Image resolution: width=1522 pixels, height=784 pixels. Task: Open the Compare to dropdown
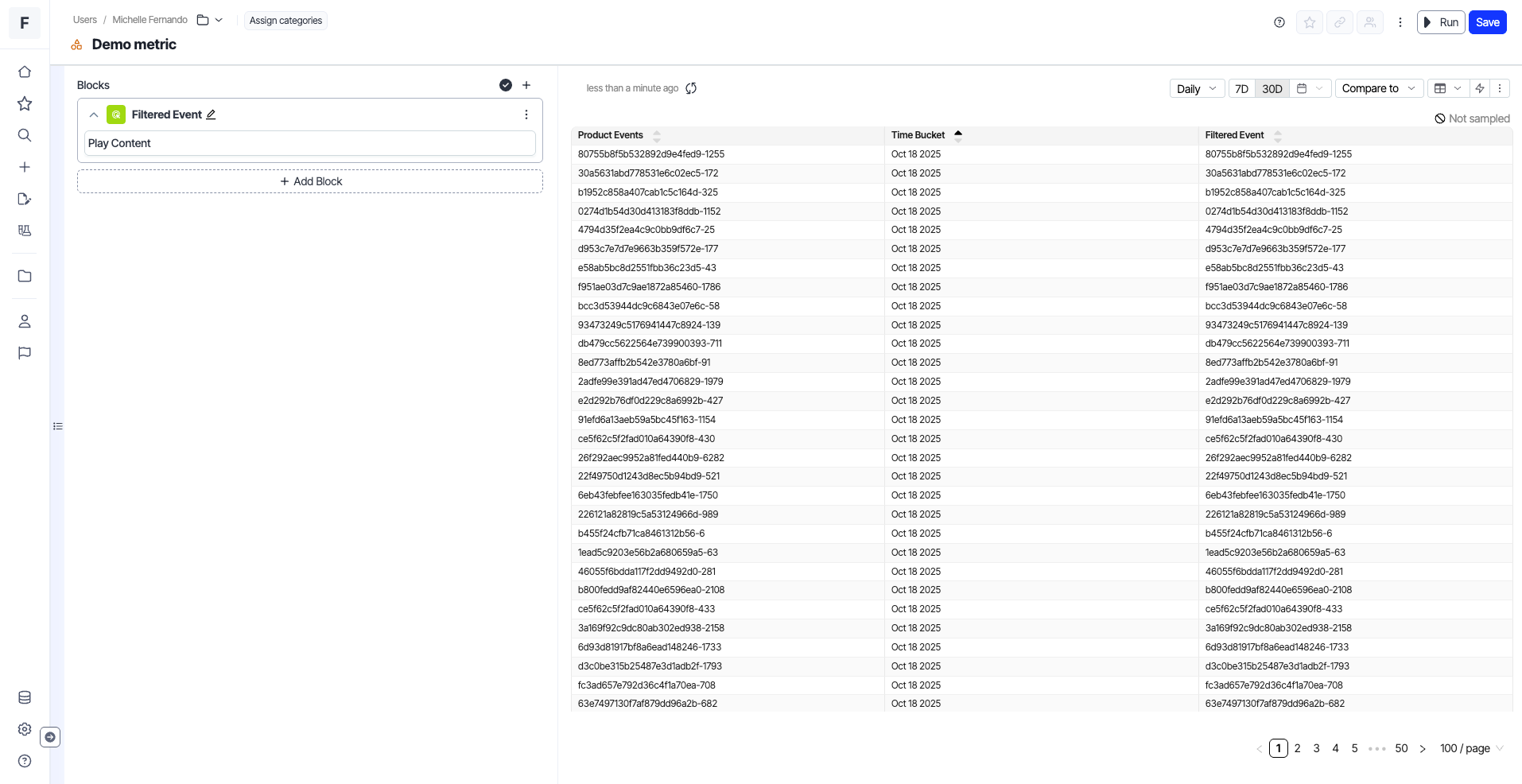pos(1378,88)
